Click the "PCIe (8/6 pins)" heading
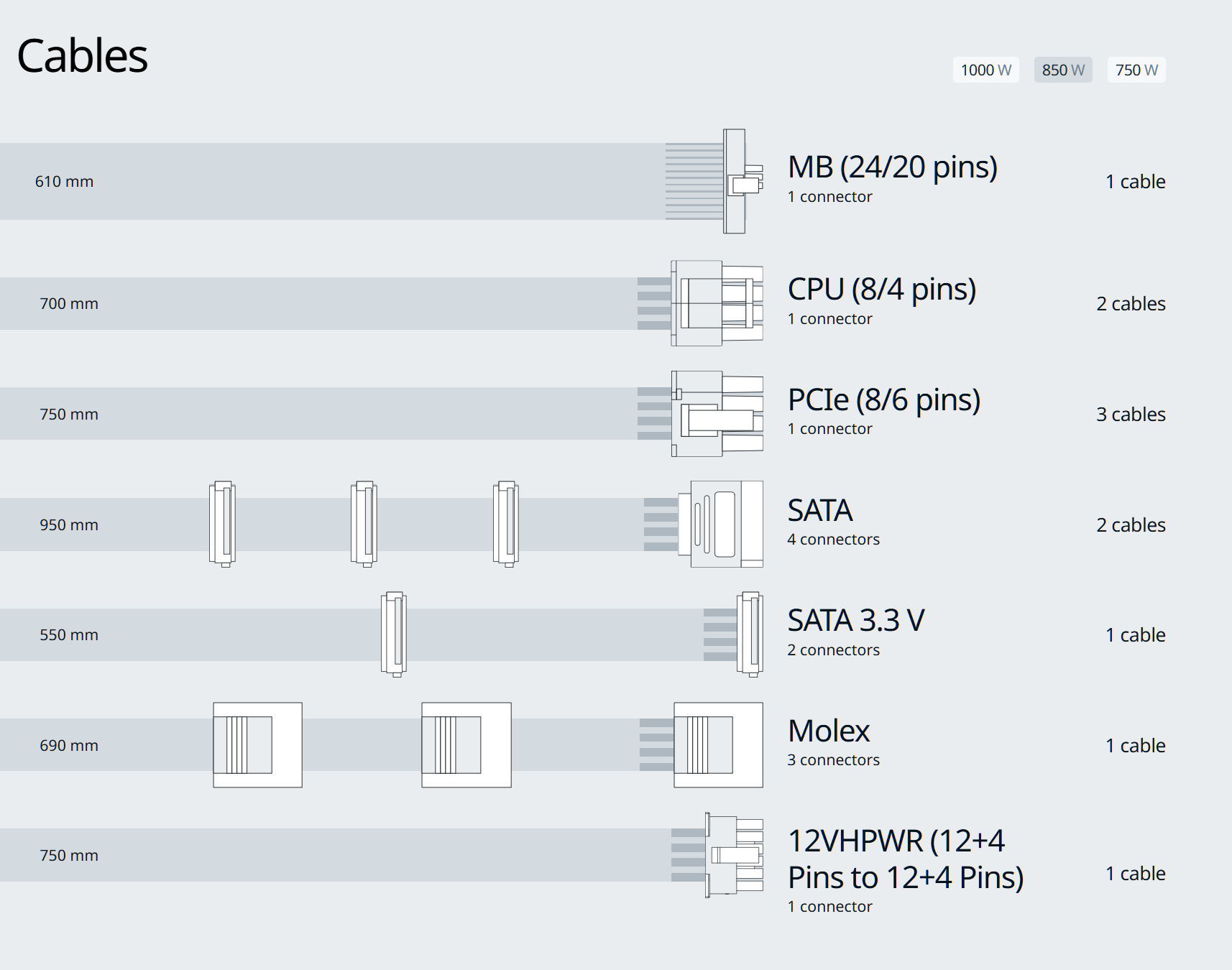 883,399
